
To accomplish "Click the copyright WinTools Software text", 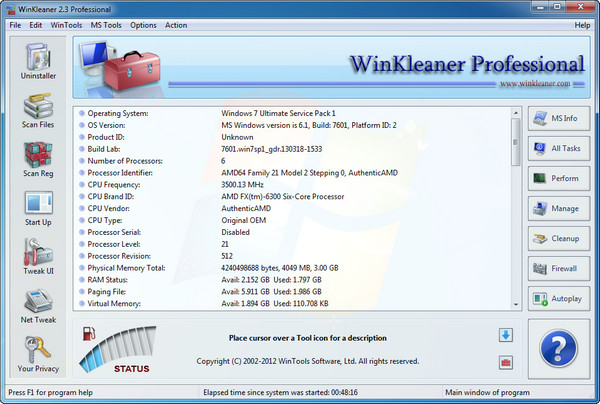I will (x=308, y=361).
